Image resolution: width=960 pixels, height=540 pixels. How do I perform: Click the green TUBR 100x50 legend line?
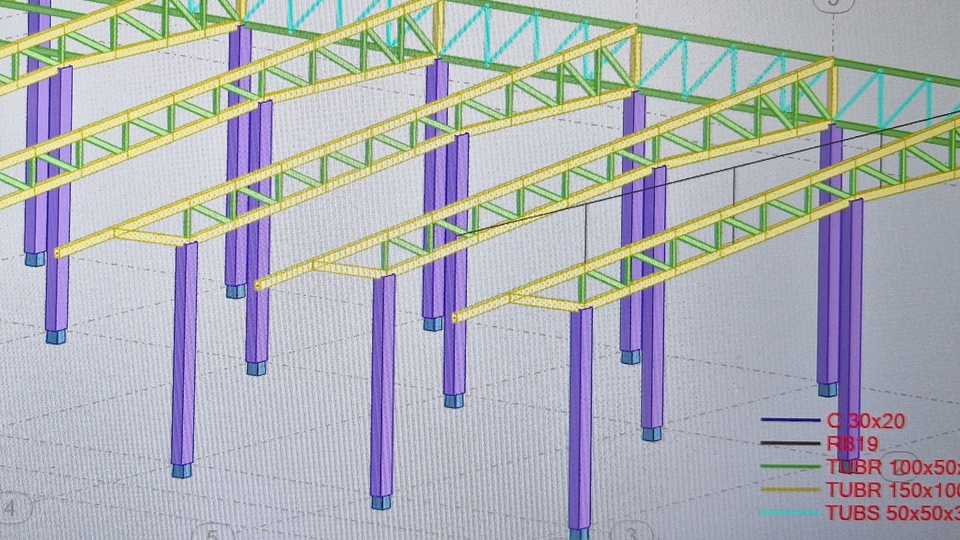click(x=790, y=466)
